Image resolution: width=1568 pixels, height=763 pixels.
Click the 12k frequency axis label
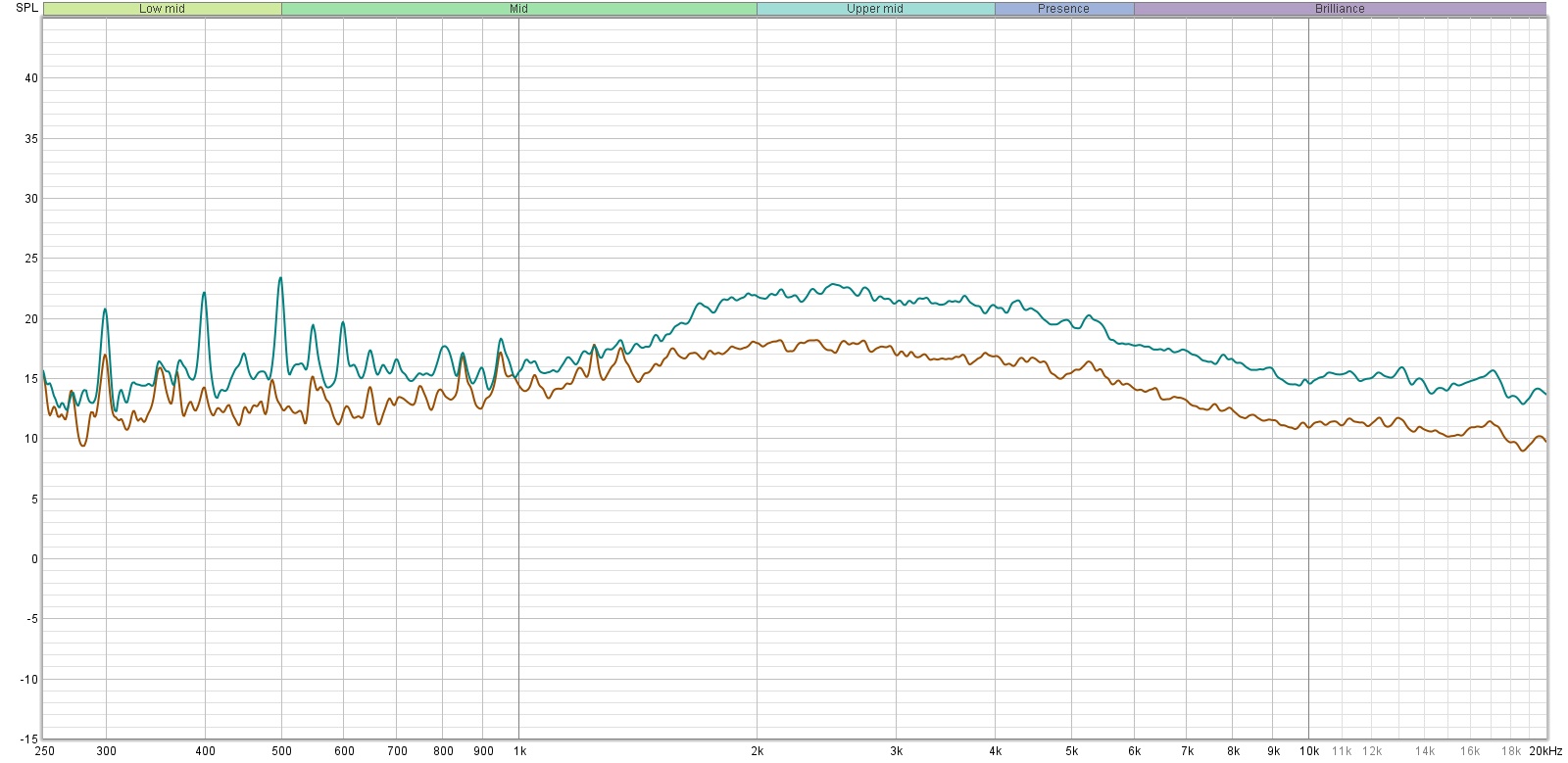1372,751
